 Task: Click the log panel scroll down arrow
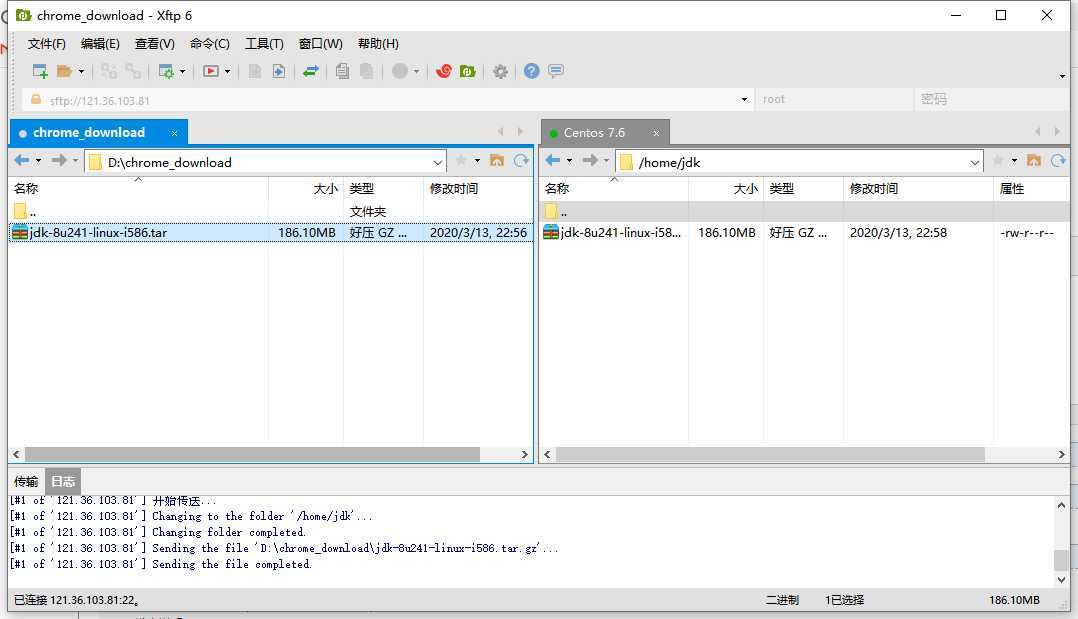pos(1061,580)
